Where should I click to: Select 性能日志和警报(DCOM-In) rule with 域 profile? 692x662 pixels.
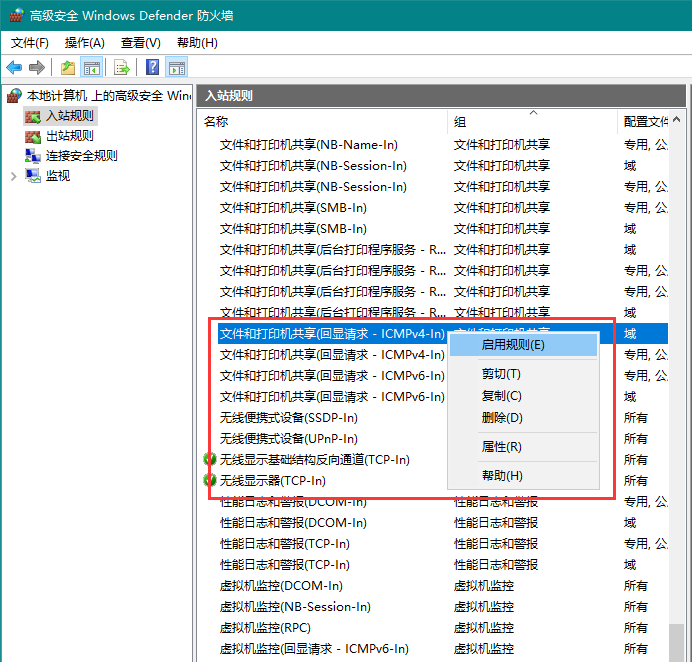coord(293,523)
